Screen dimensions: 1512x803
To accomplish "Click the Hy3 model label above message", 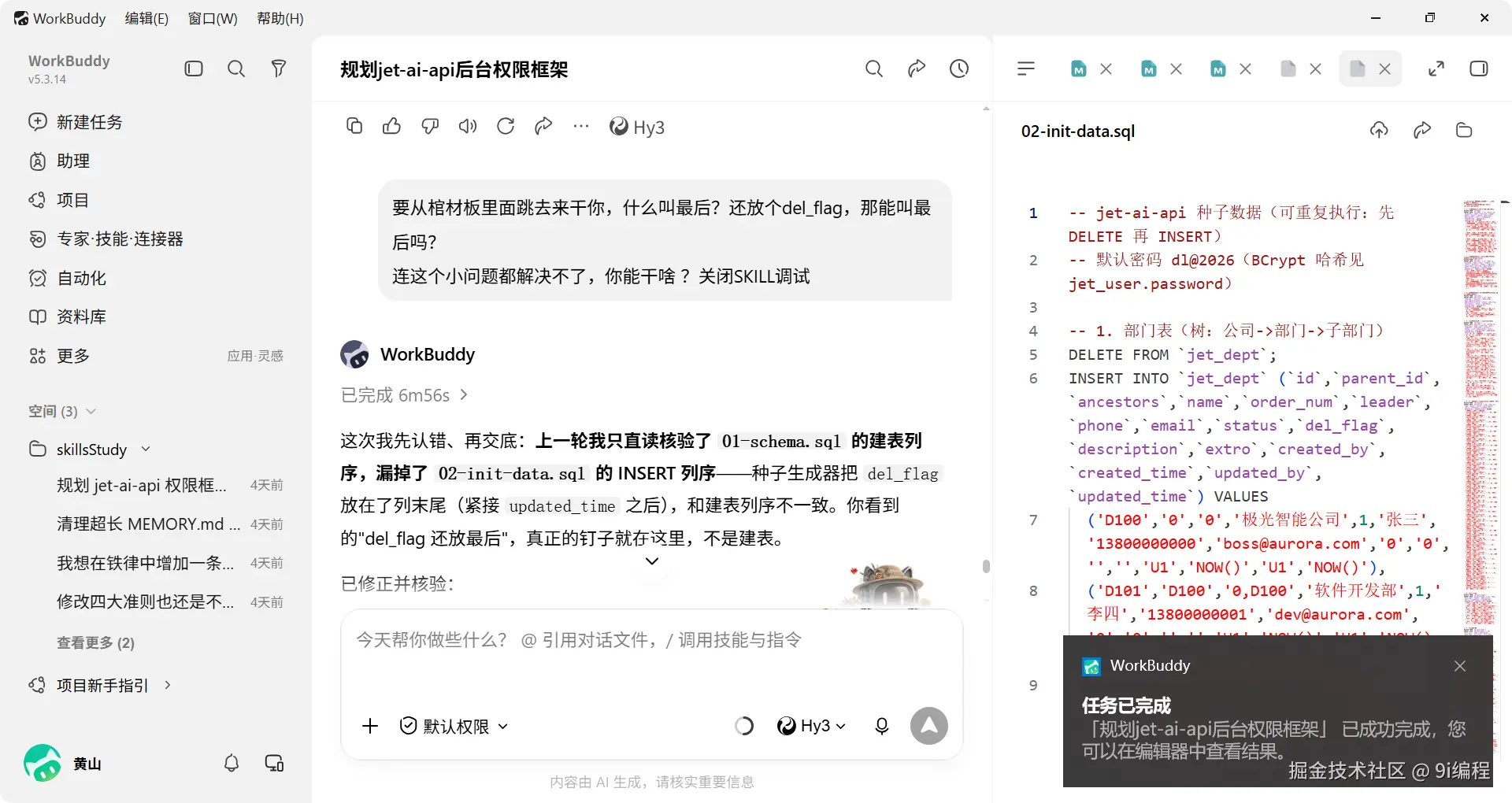I will 637,127.
